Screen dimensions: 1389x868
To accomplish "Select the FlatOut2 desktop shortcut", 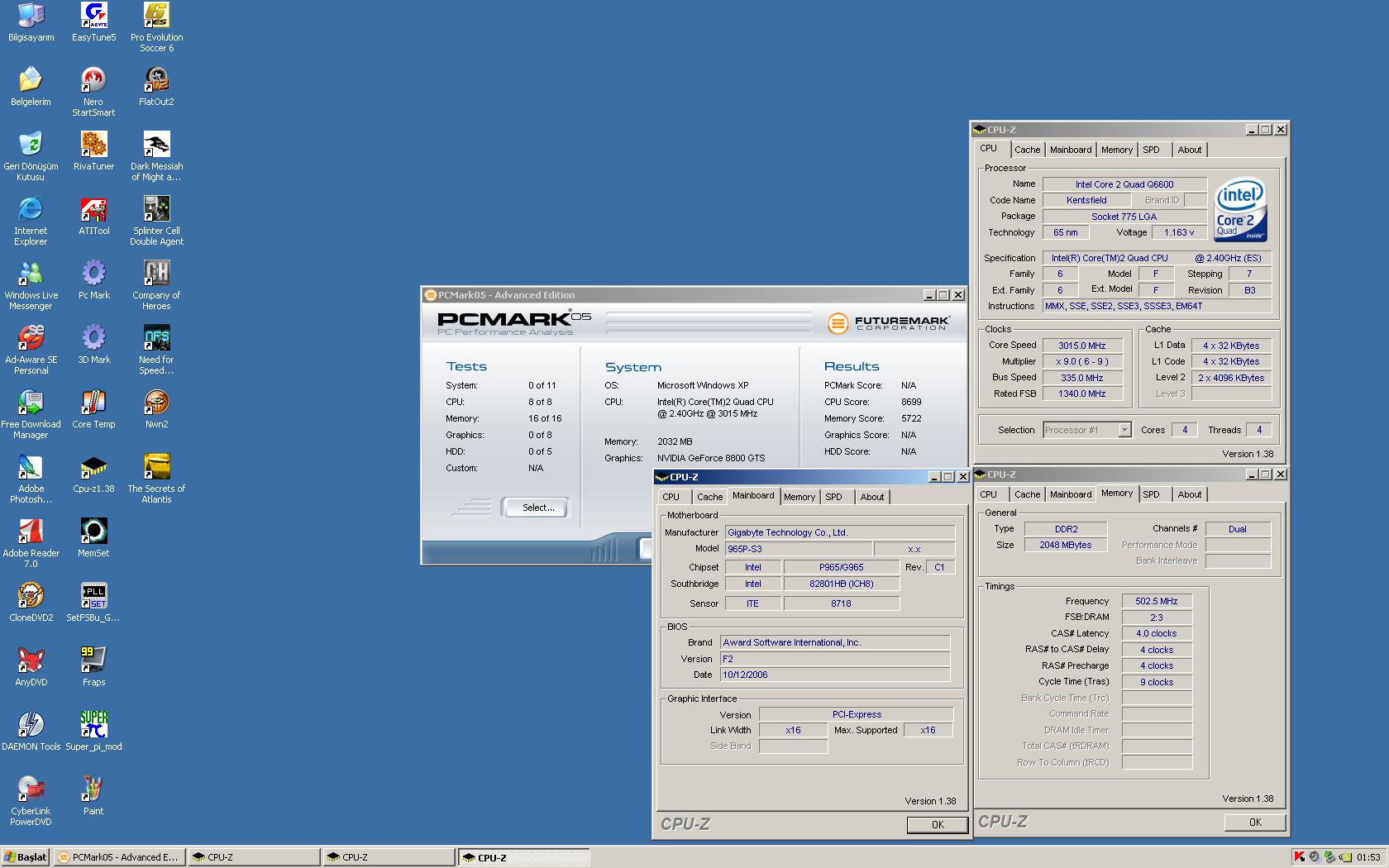I will (156, 87).
